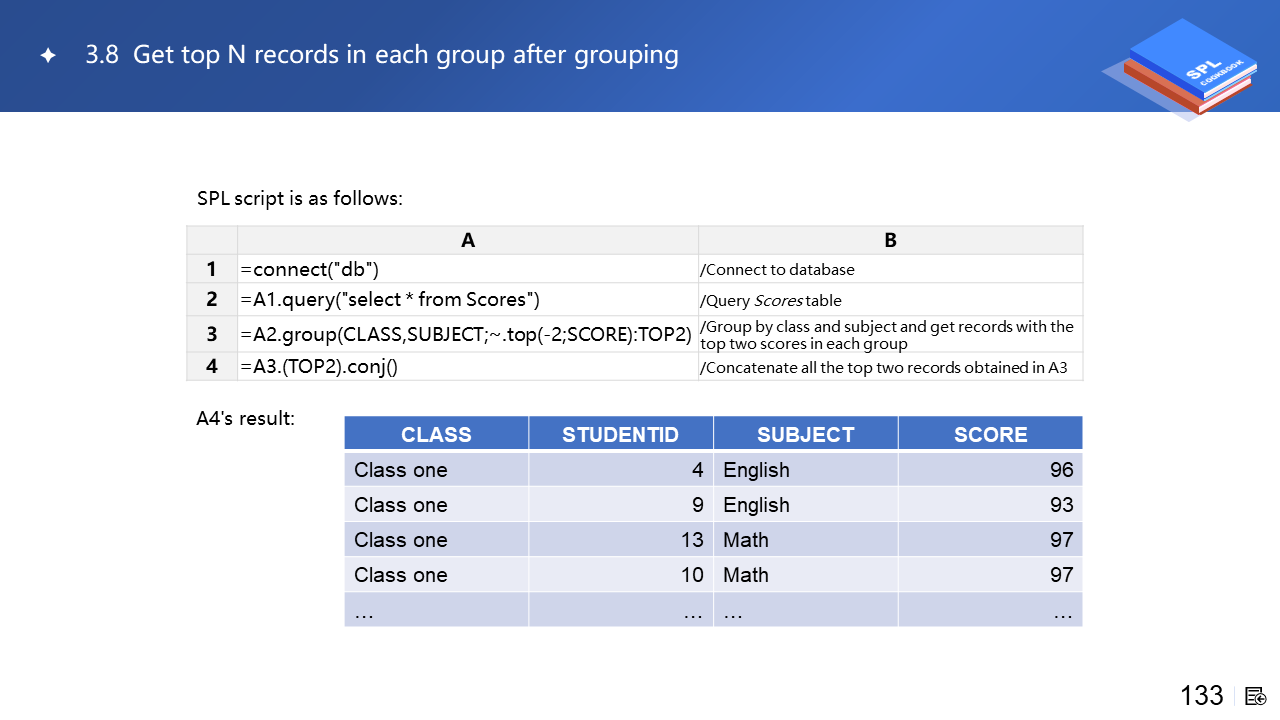Click the SUBJECT column header in results
Screen dimensions: 1280x720
(x=805, y=434)
